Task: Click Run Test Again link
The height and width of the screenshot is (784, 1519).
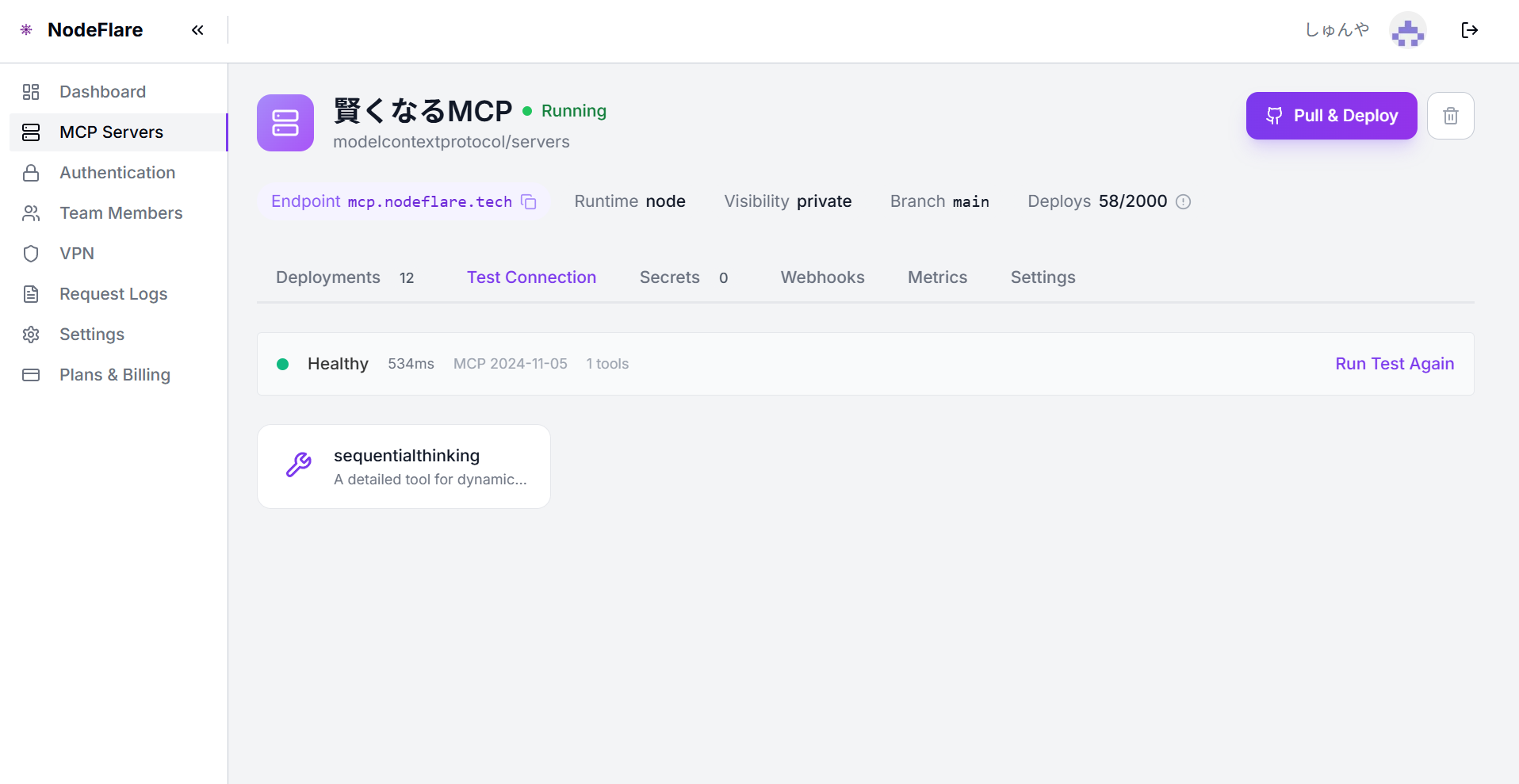Action: pyautogui.click(x=1395, y=364)
